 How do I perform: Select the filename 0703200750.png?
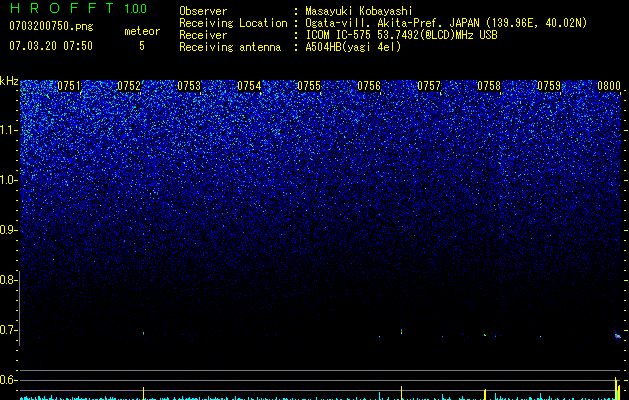(x=51, y=26)
